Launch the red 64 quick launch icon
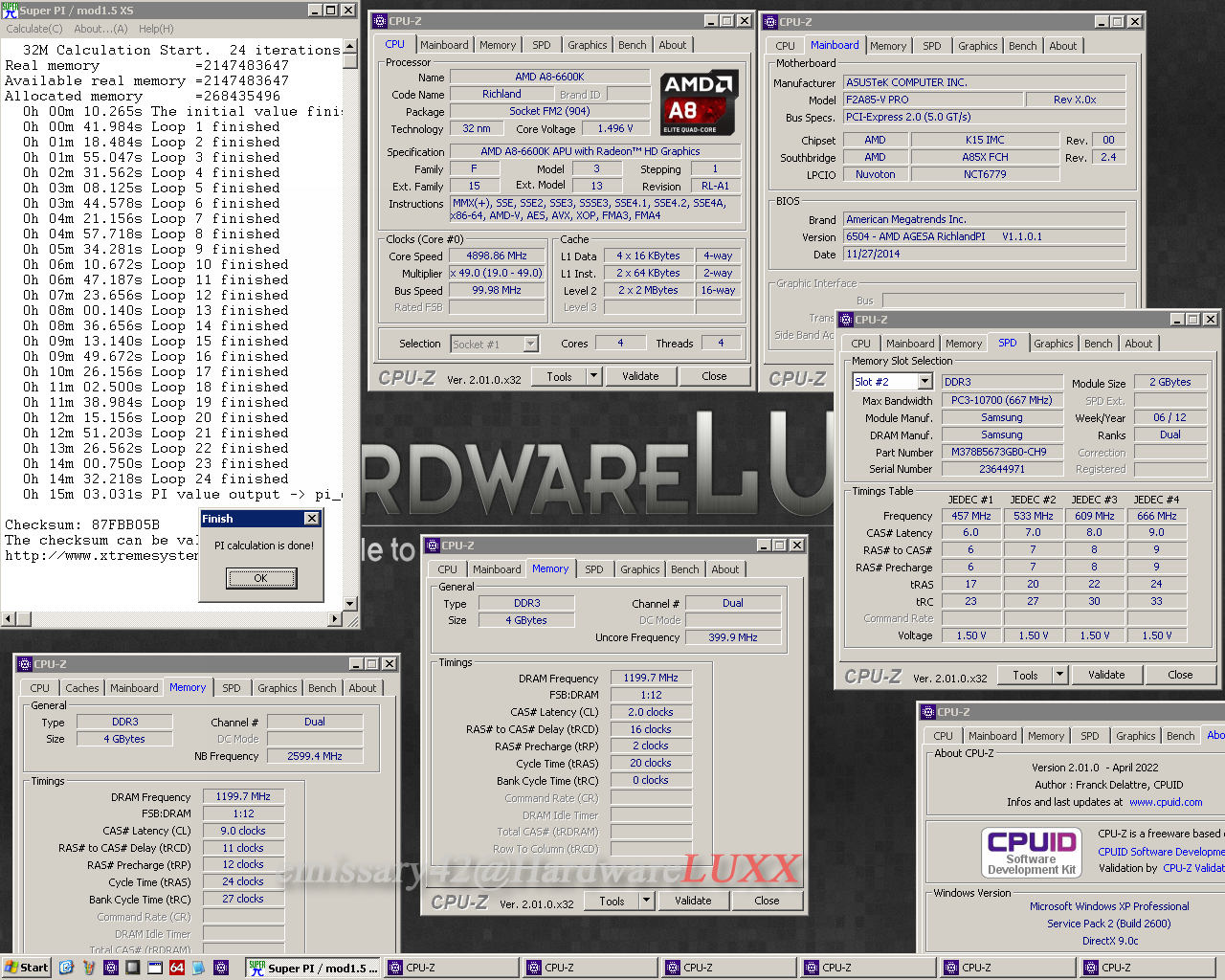Image resolution: width=1225 pixels, height=980 pixels. [x=177, y=968]
